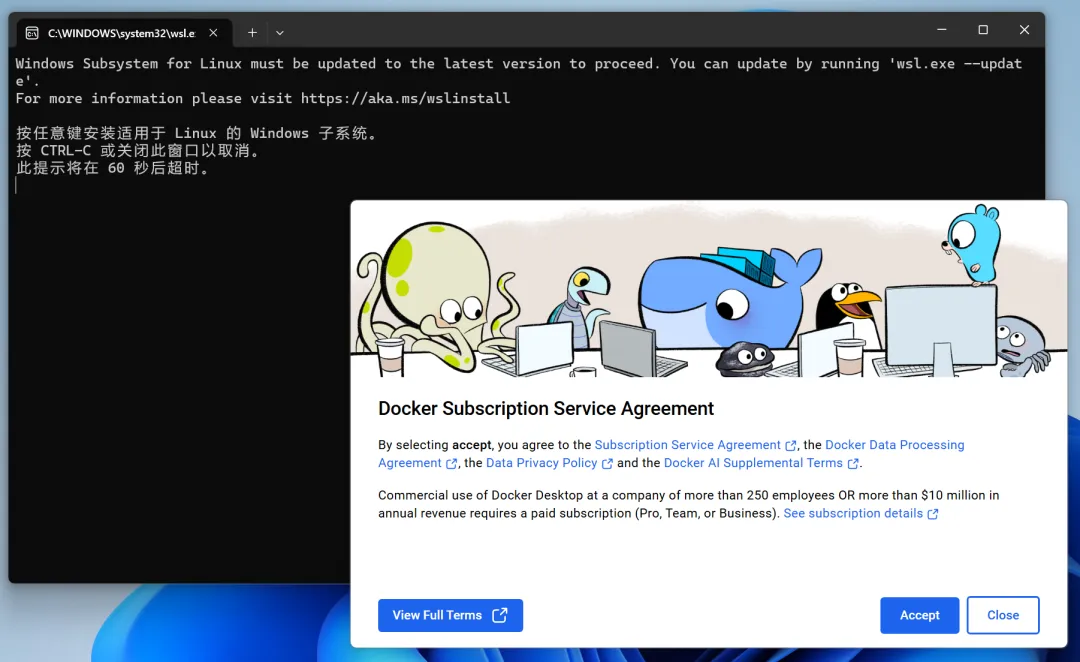Click the terminal line '此提示将在 60 秒后超时'

click(x=112, y=168)
